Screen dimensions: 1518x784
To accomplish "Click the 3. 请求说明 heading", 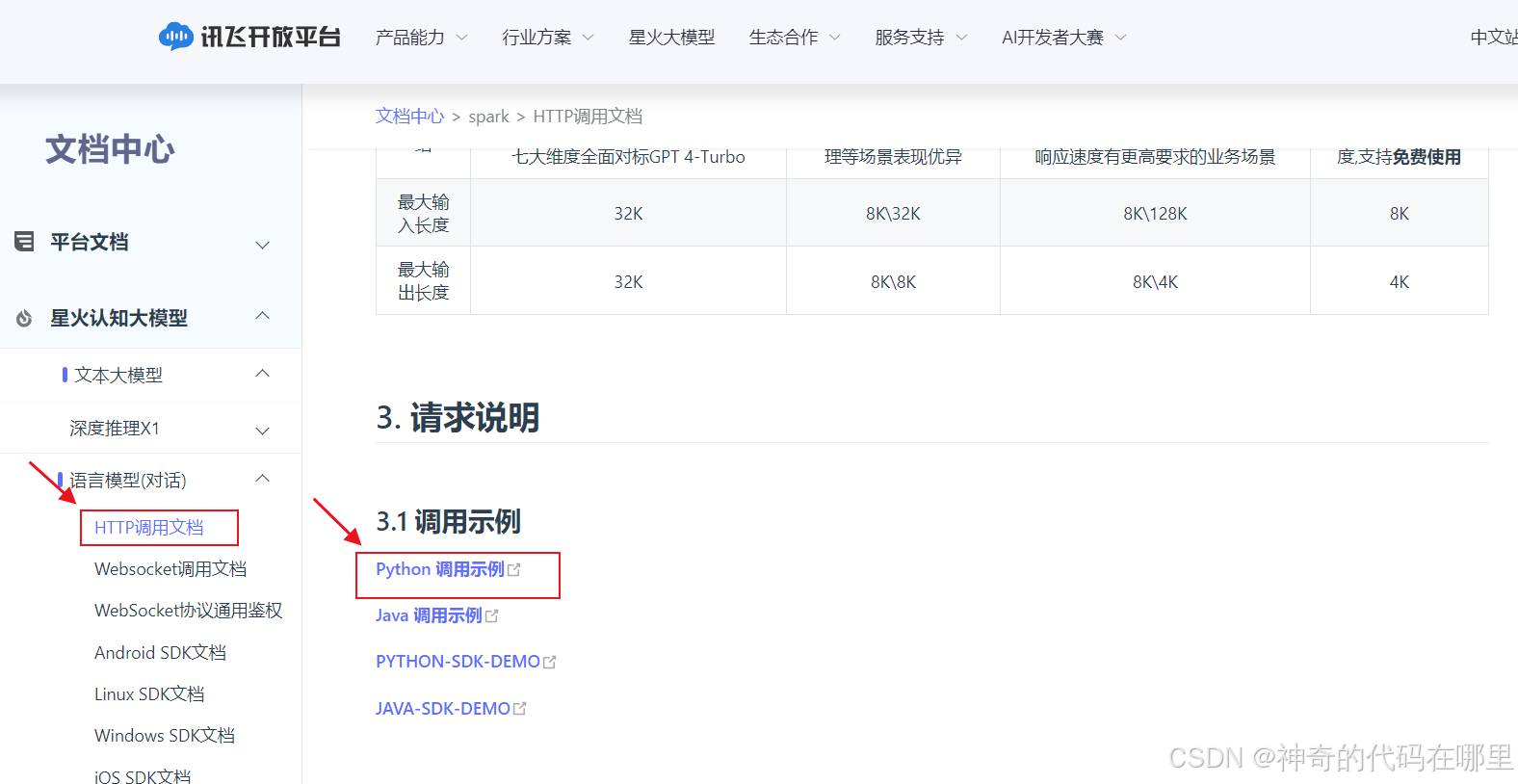I will 458,417.
